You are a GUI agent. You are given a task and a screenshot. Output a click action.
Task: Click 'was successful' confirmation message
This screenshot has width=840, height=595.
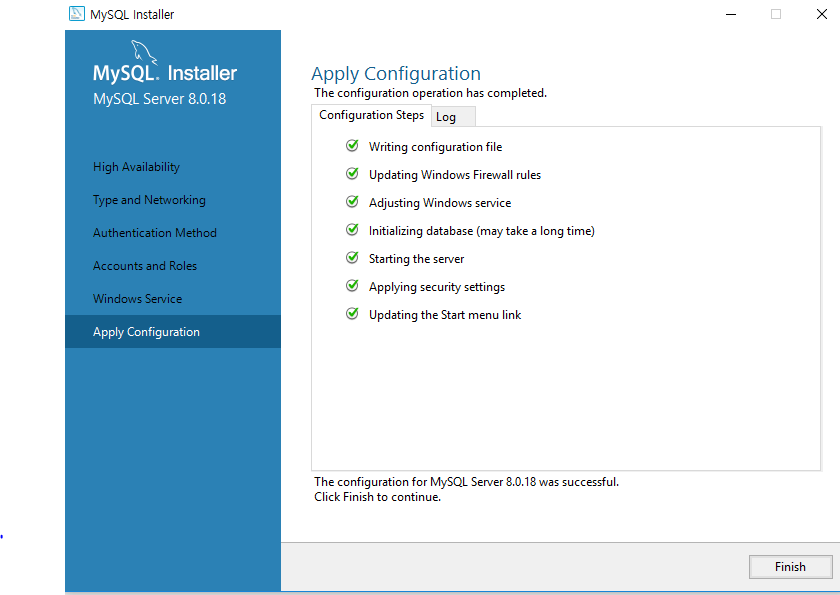466,482
